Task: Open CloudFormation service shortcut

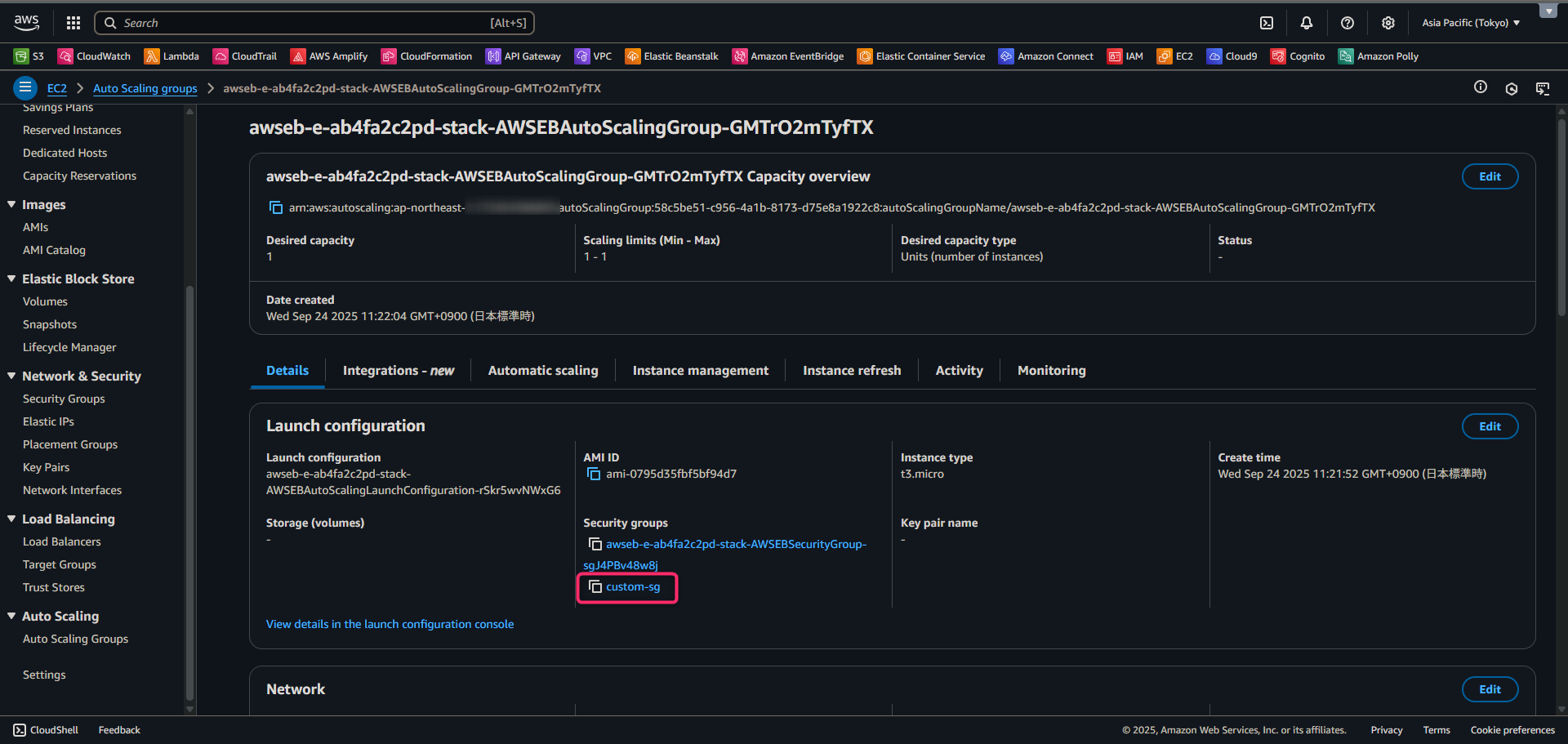Action: 427,56
